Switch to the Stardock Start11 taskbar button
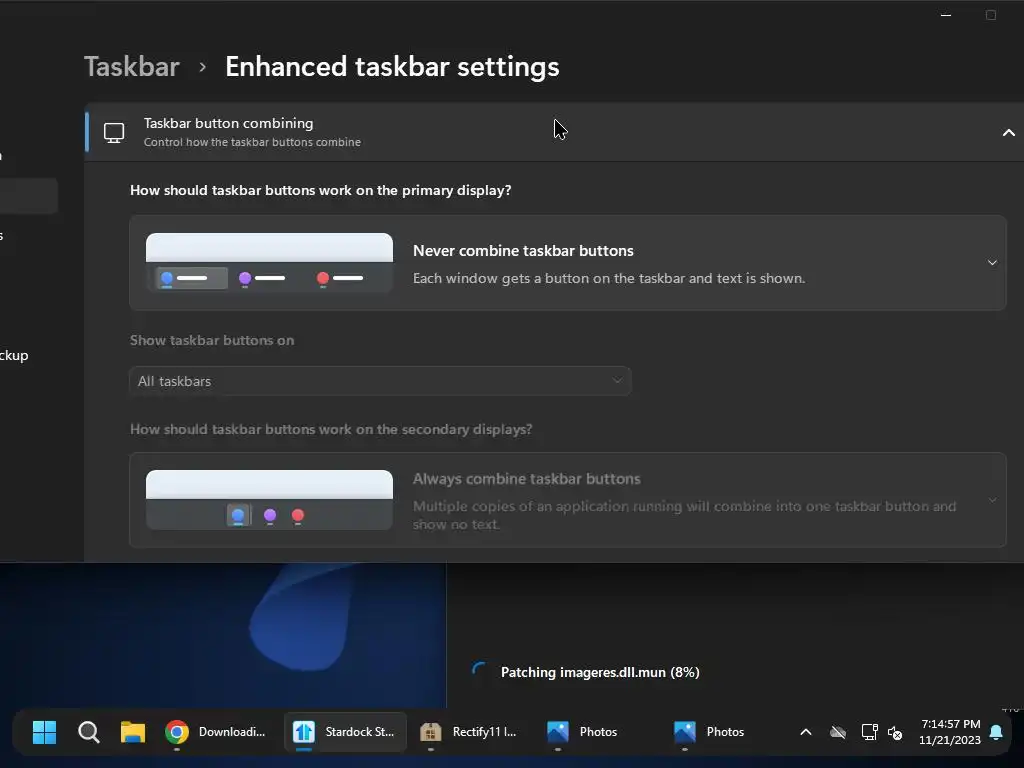1024x768 pixels. click(x=345, y=732)
